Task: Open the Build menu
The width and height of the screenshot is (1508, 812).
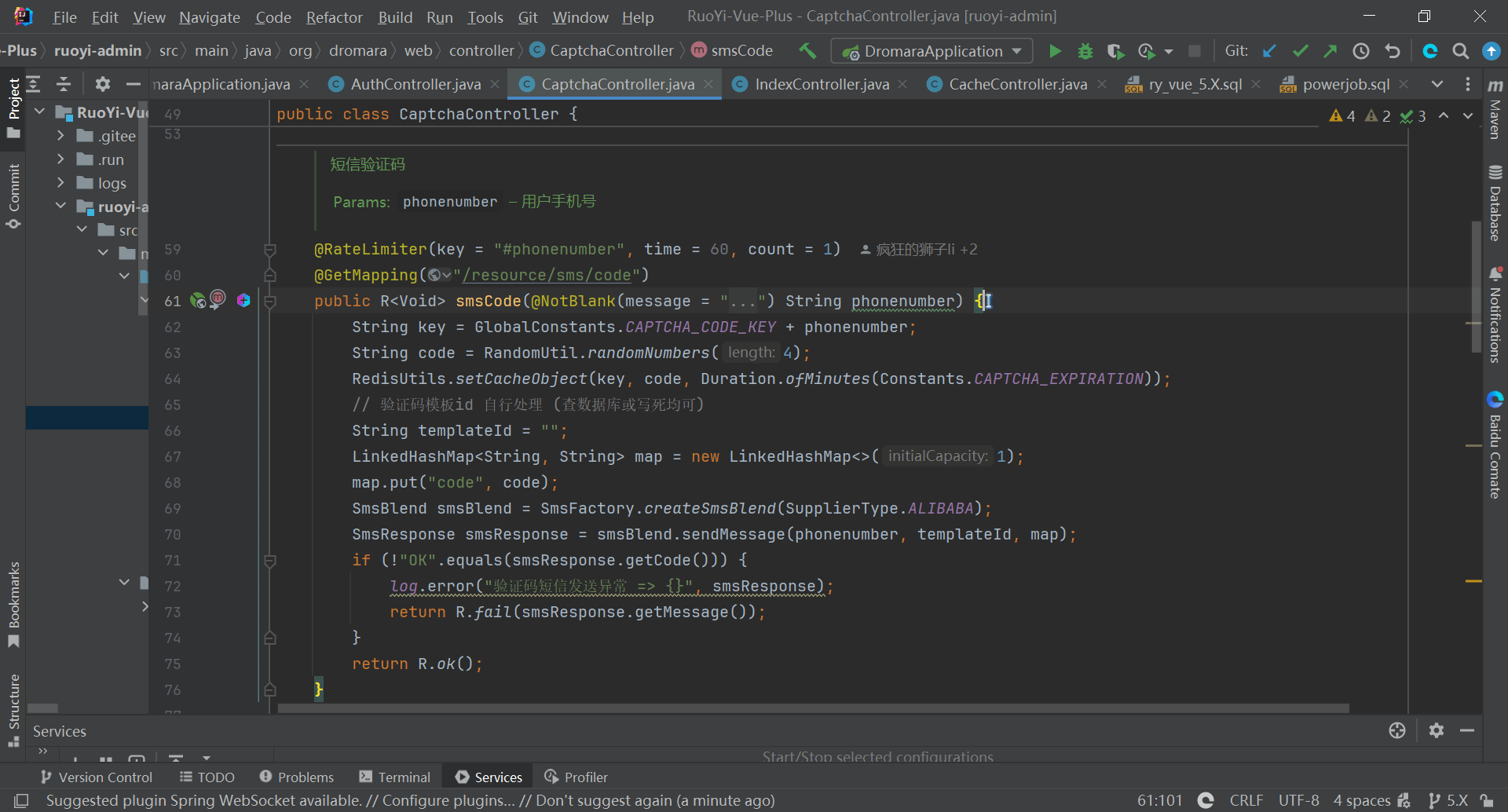Action: (395, 17)
